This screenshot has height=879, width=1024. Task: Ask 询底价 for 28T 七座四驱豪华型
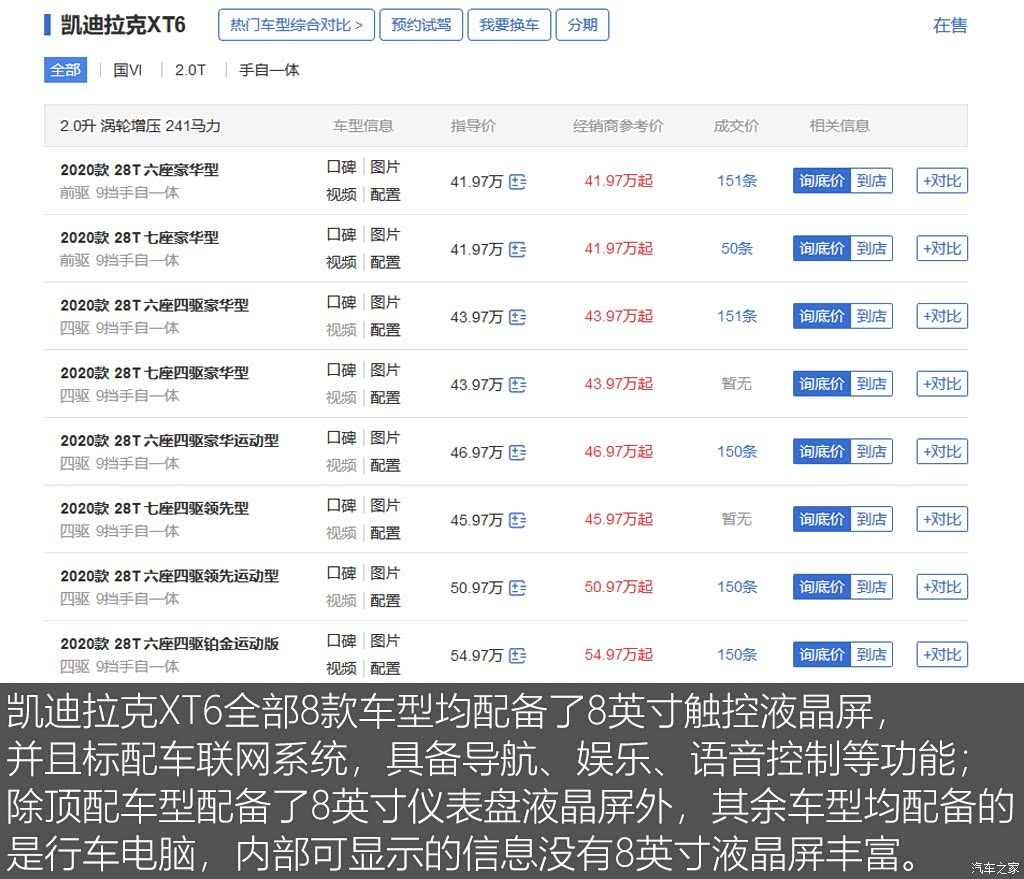click(822, 384)
